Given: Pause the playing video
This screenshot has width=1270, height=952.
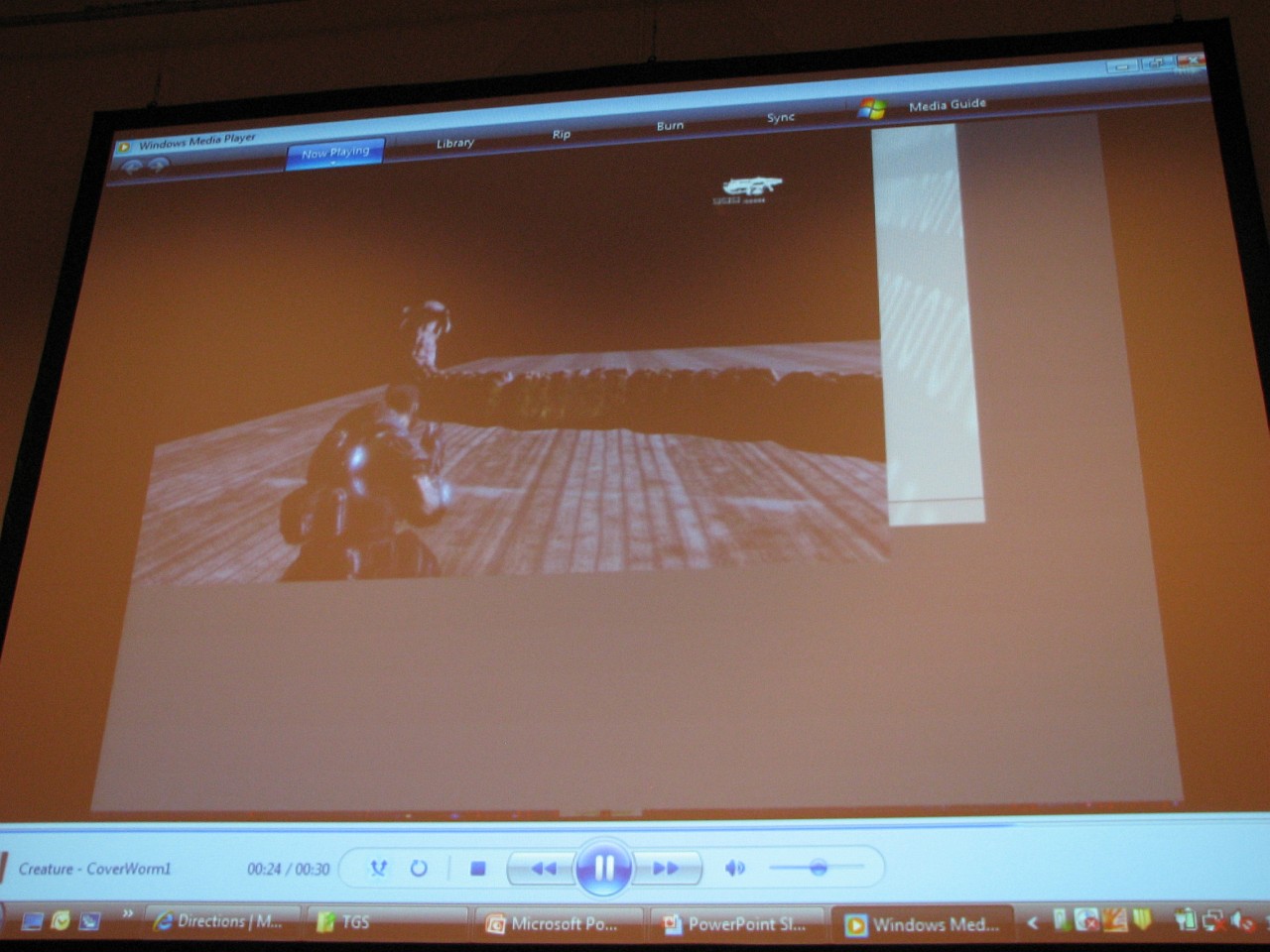Looking at the screenshot, I should tap(602, 869).
